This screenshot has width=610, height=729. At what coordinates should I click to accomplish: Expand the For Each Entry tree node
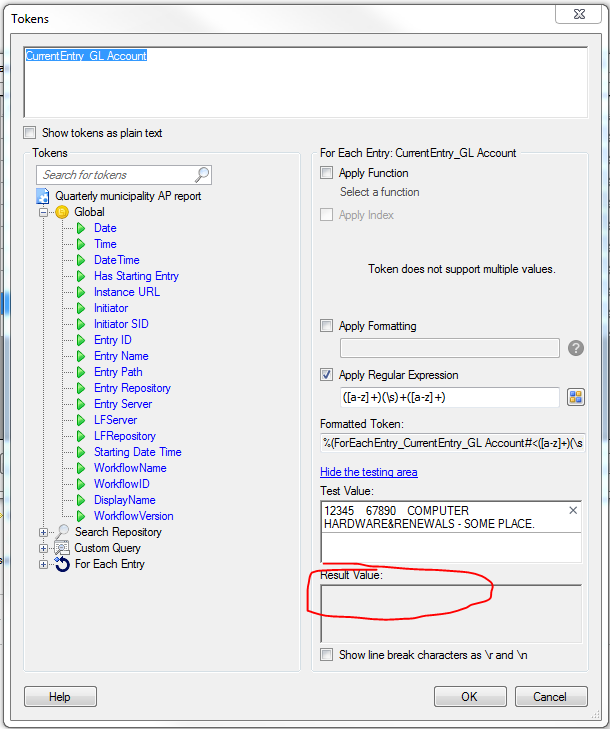(x=43, y=564)
